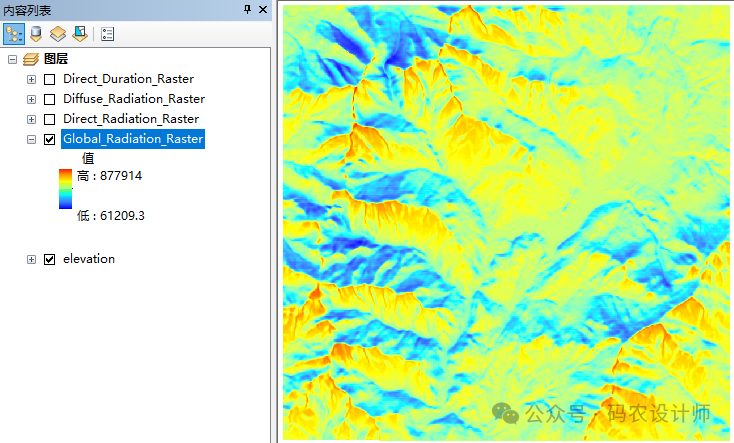Click the radiation raster map view
This screenshot has width=734, height=443.
tap(506, 220)
